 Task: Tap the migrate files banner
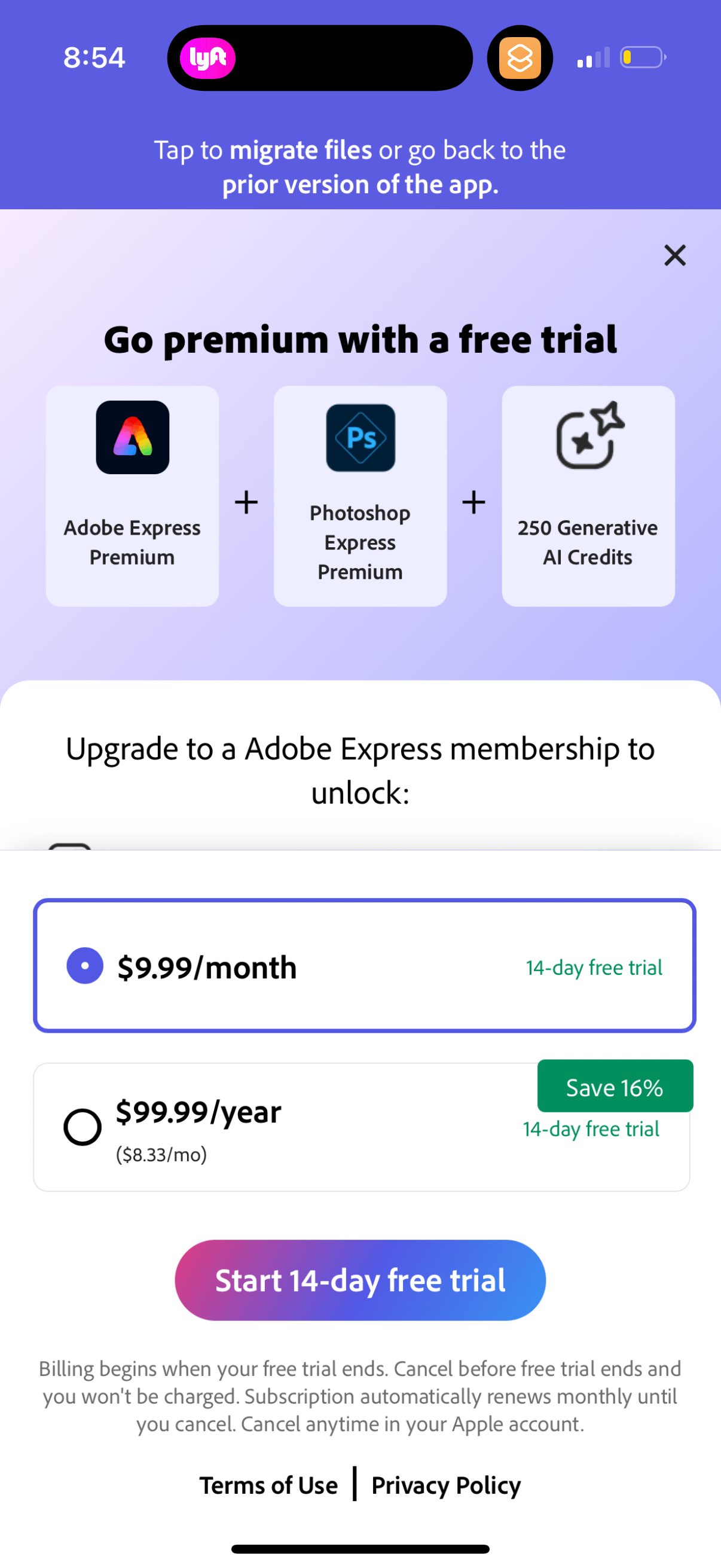pos(360,166)
